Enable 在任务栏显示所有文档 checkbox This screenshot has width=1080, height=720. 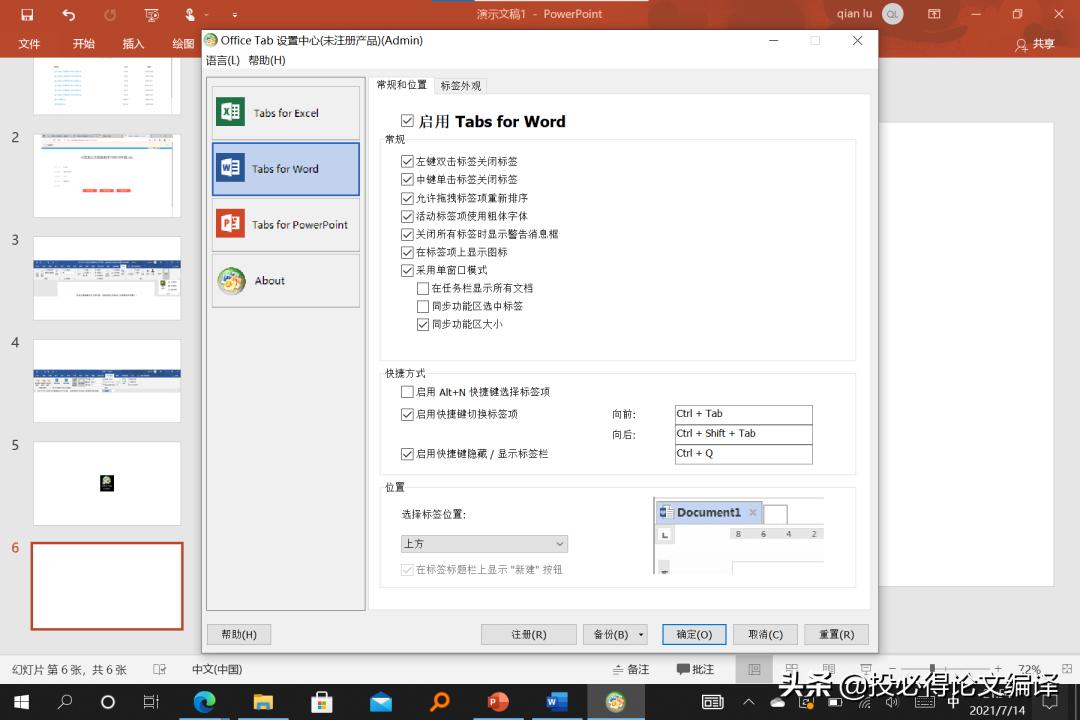click(423, 288)
